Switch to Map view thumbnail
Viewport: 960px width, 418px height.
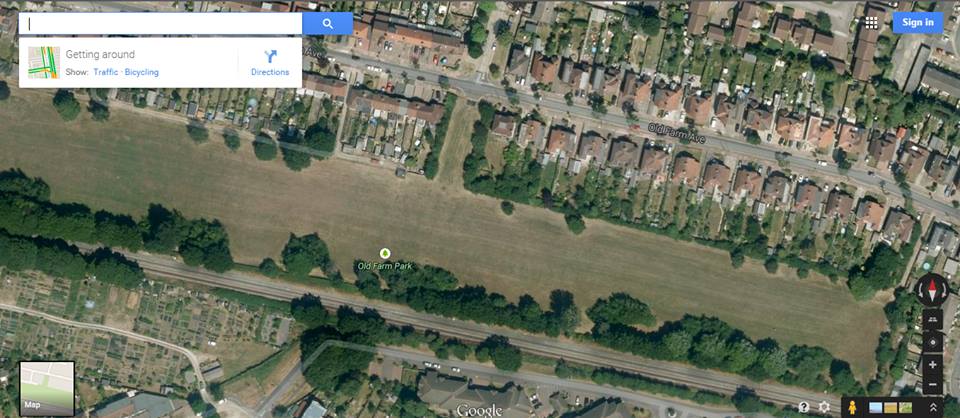pos(47,388)
